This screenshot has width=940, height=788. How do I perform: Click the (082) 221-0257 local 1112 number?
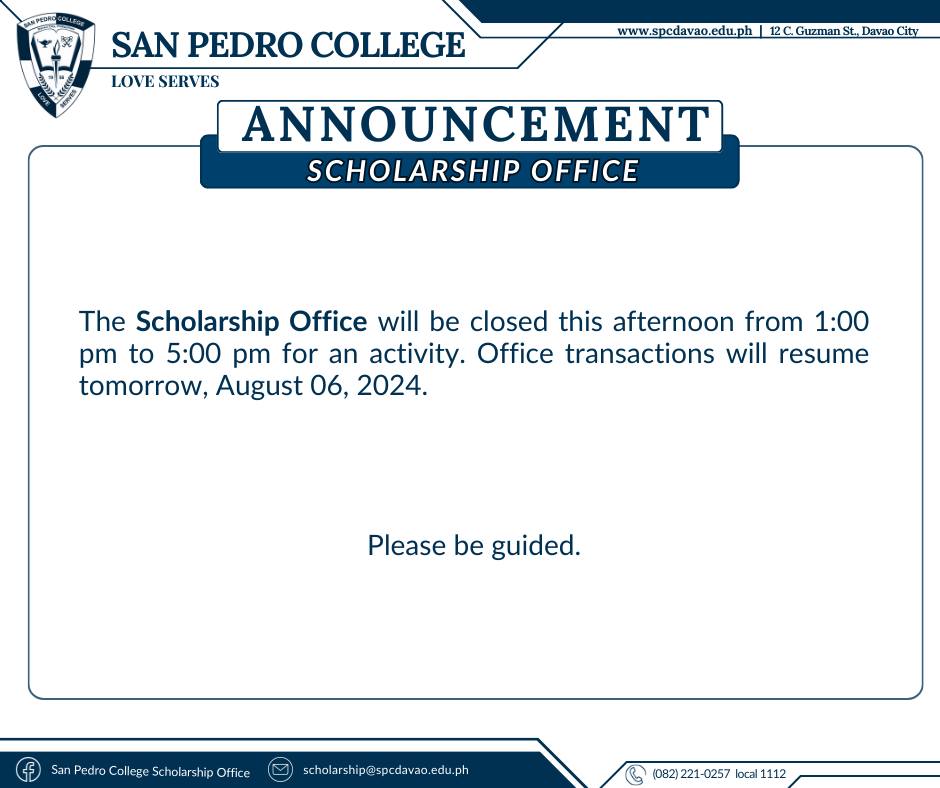pyautogui.click(x=719, y=774)
